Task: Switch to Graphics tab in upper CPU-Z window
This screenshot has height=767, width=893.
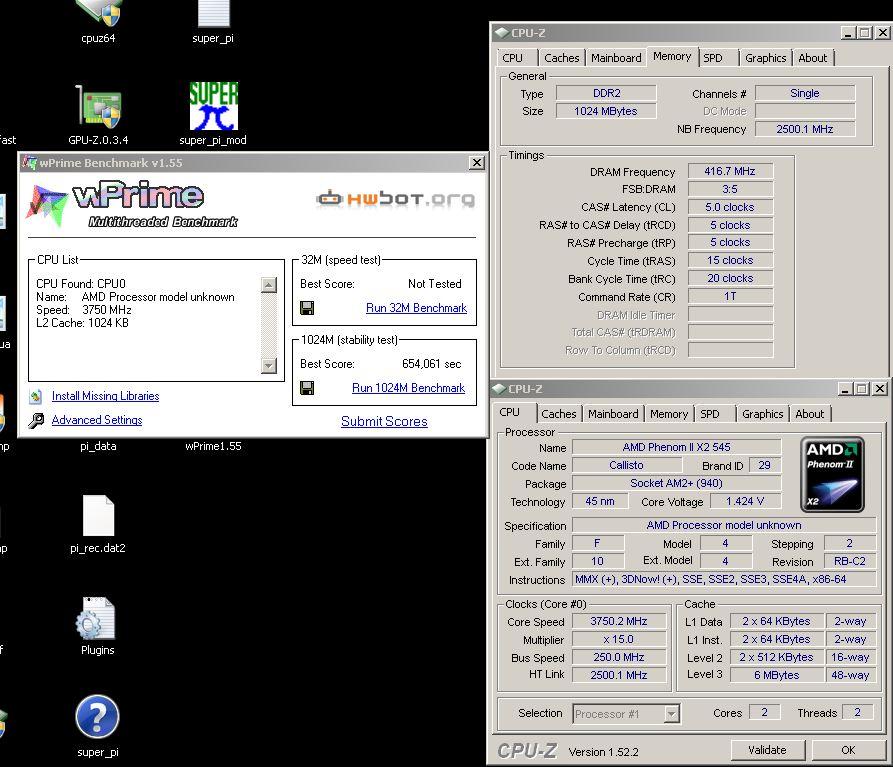Action: [765, 58]
